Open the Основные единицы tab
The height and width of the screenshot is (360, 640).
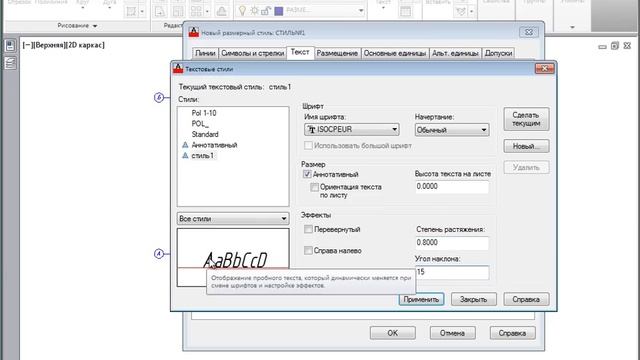point(395,53)
